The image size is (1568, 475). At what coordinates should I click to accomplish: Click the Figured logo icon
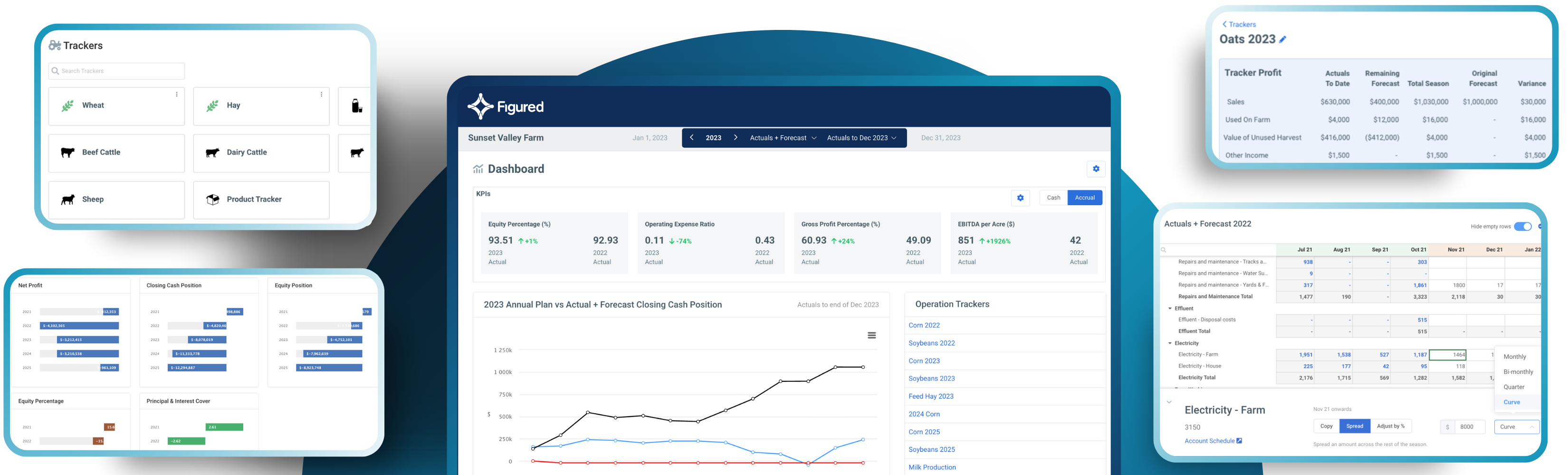pyautogui.click(x=480, y=107)
